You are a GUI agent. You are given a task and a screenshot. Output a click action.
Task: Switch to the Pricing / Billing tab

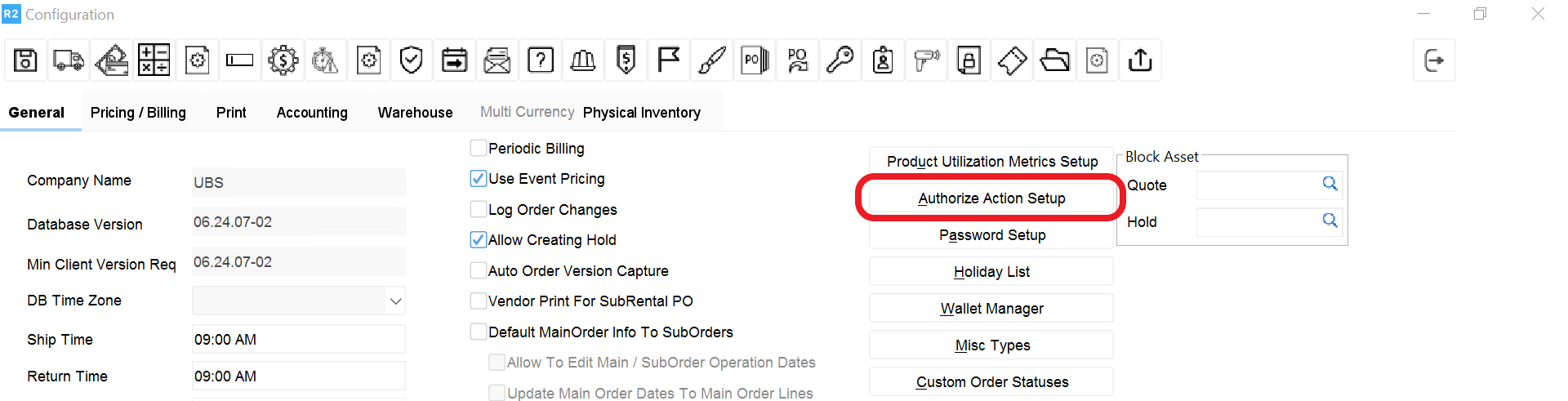click(138, 113)
